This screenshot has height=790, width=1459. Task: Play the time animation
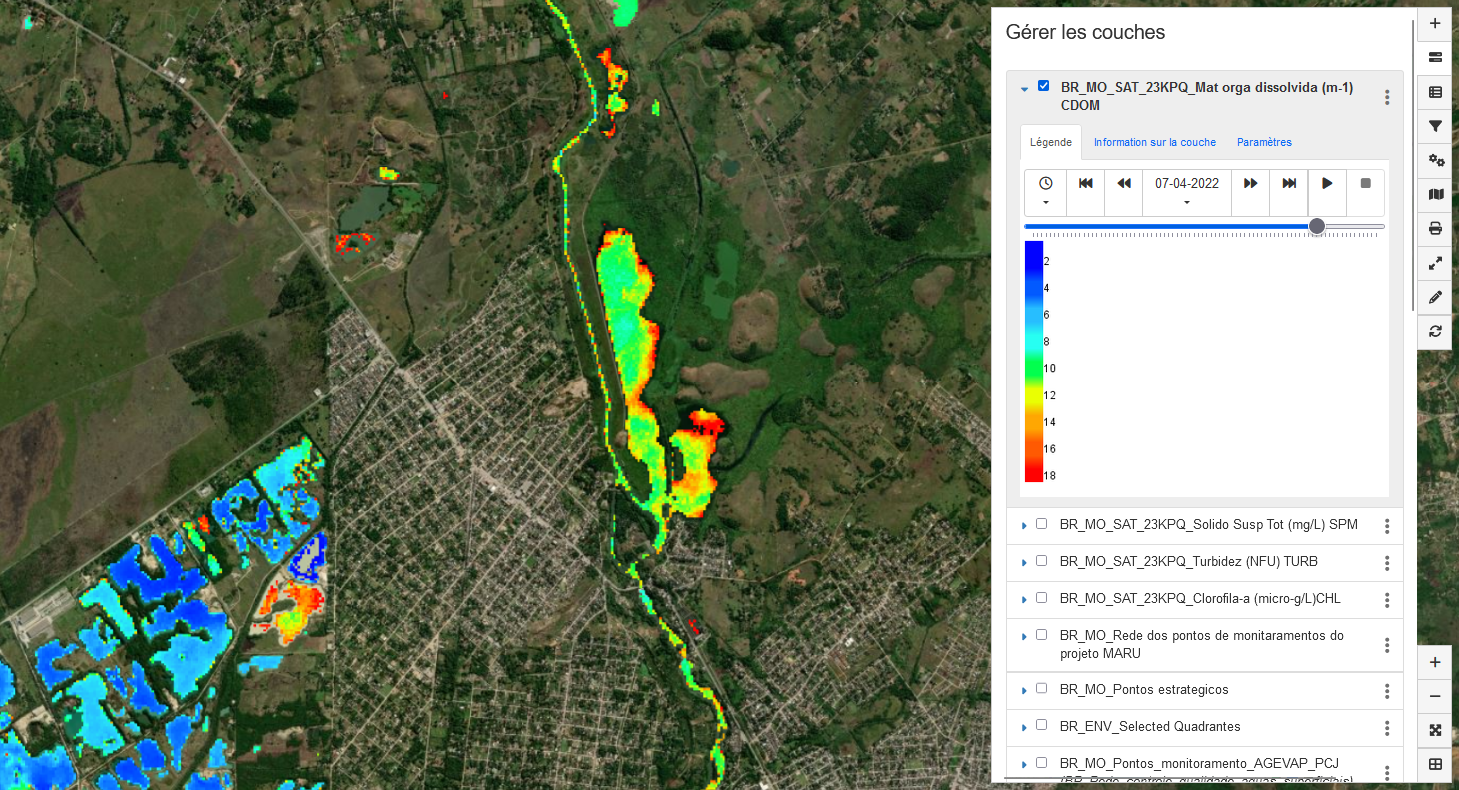click(x=1327, y=184)
